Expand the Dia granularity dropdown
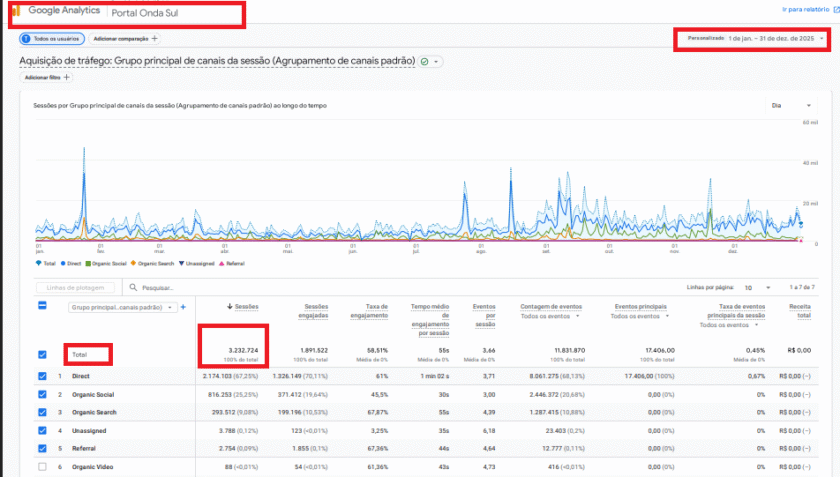 point(791,106)
